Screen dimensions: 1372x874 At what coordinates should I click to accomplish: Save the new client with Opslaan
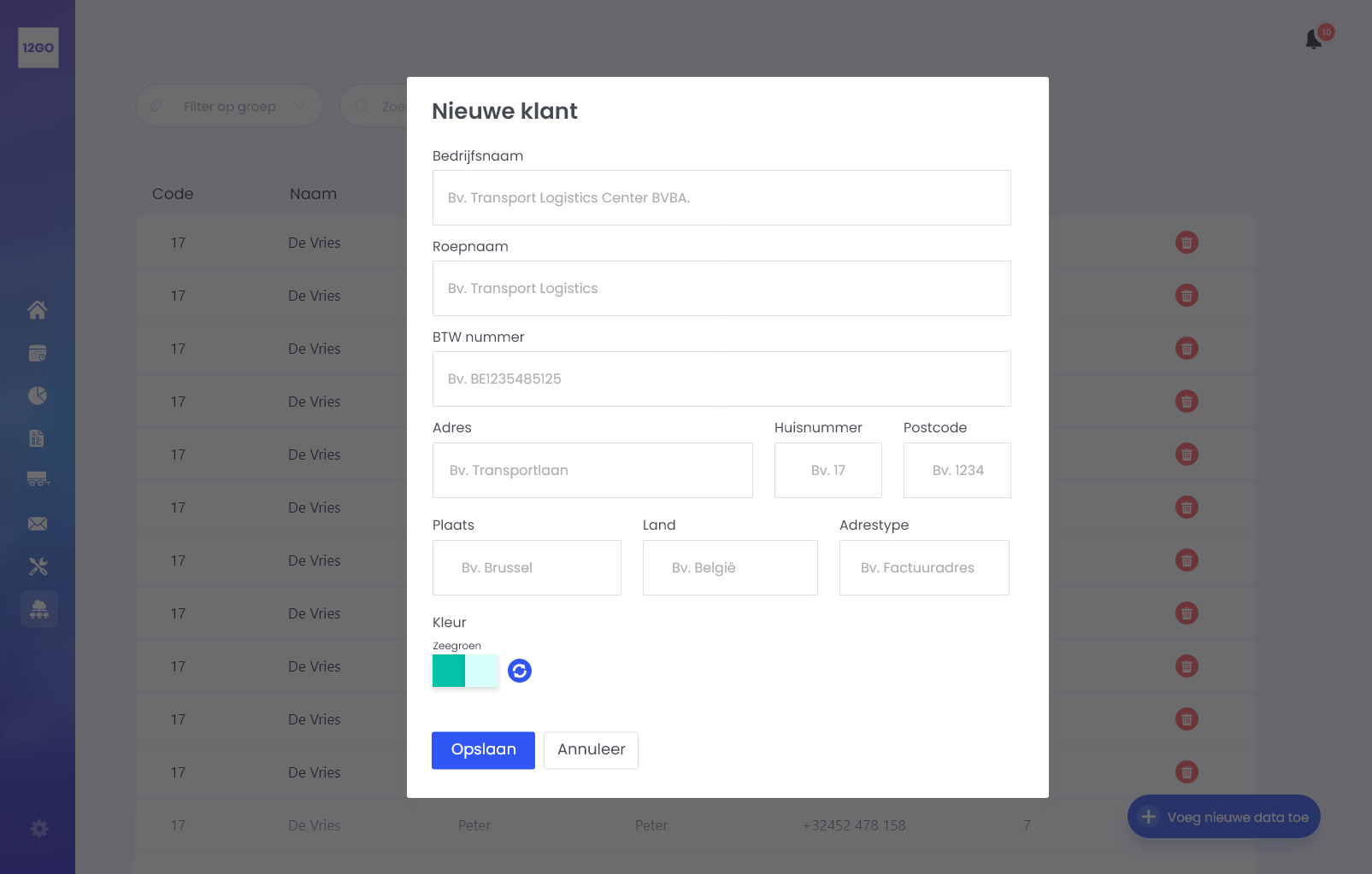point(483,749)
